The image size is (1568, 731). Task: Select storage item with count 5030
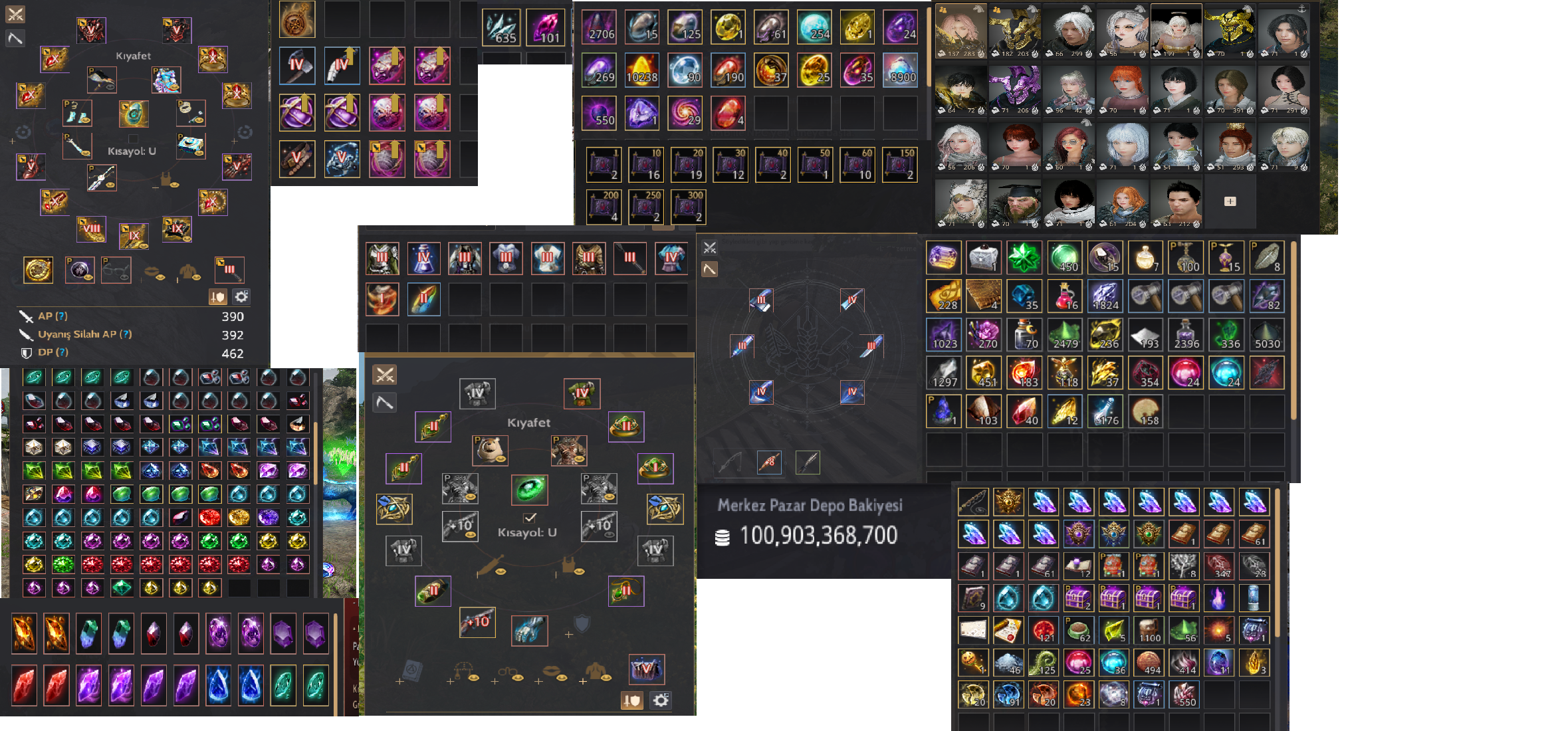[x=1266, y=335]
